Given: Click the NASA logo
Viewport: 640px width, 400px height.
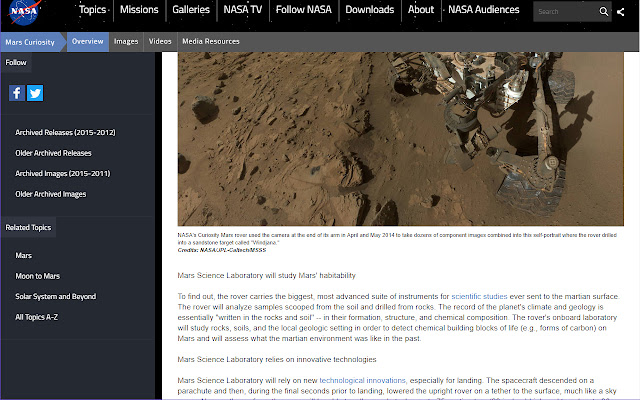Looking at the screenshot, I should point(24,11).
